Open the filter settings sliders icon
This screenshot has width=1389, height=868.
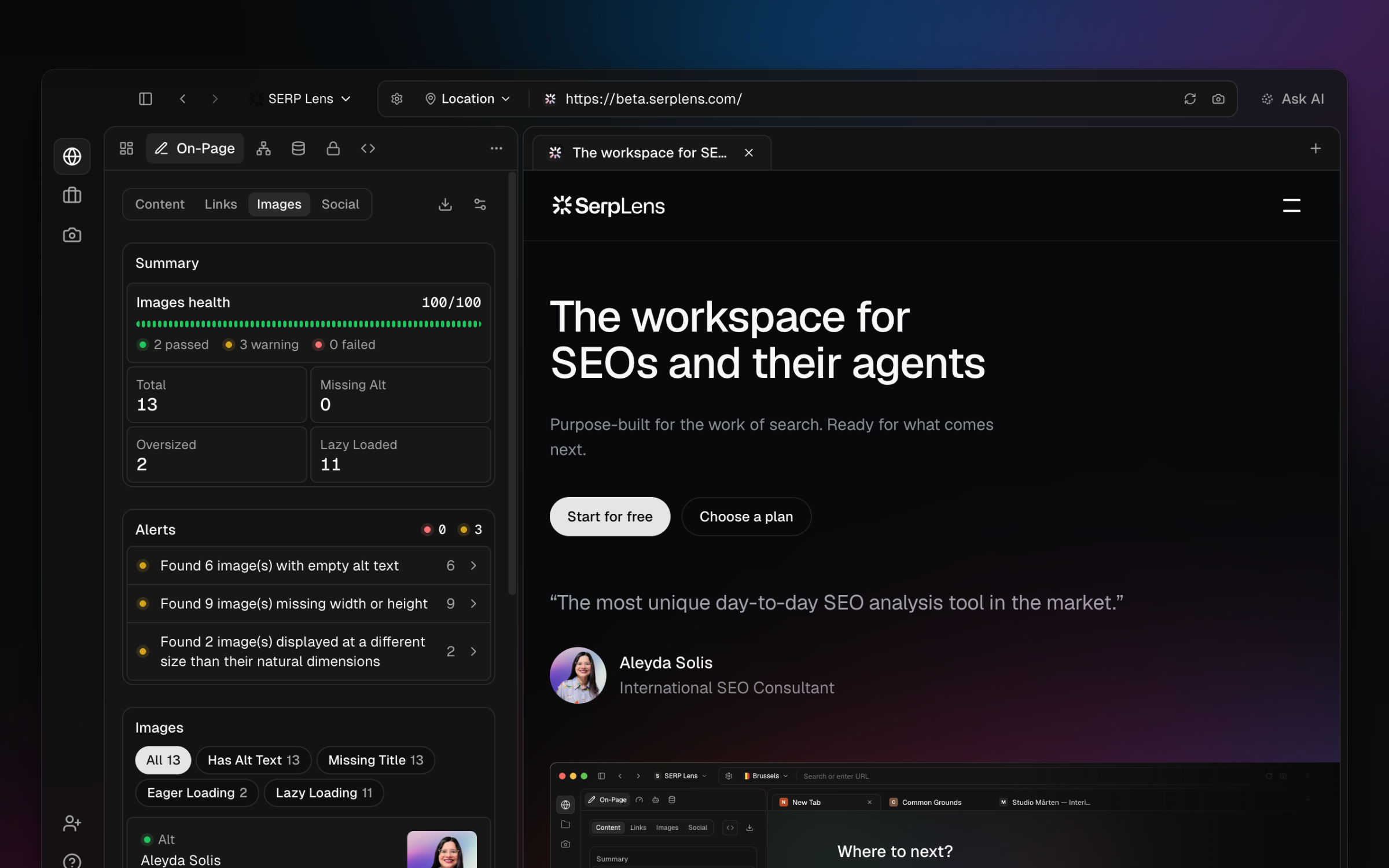click(x=480, y=204)
